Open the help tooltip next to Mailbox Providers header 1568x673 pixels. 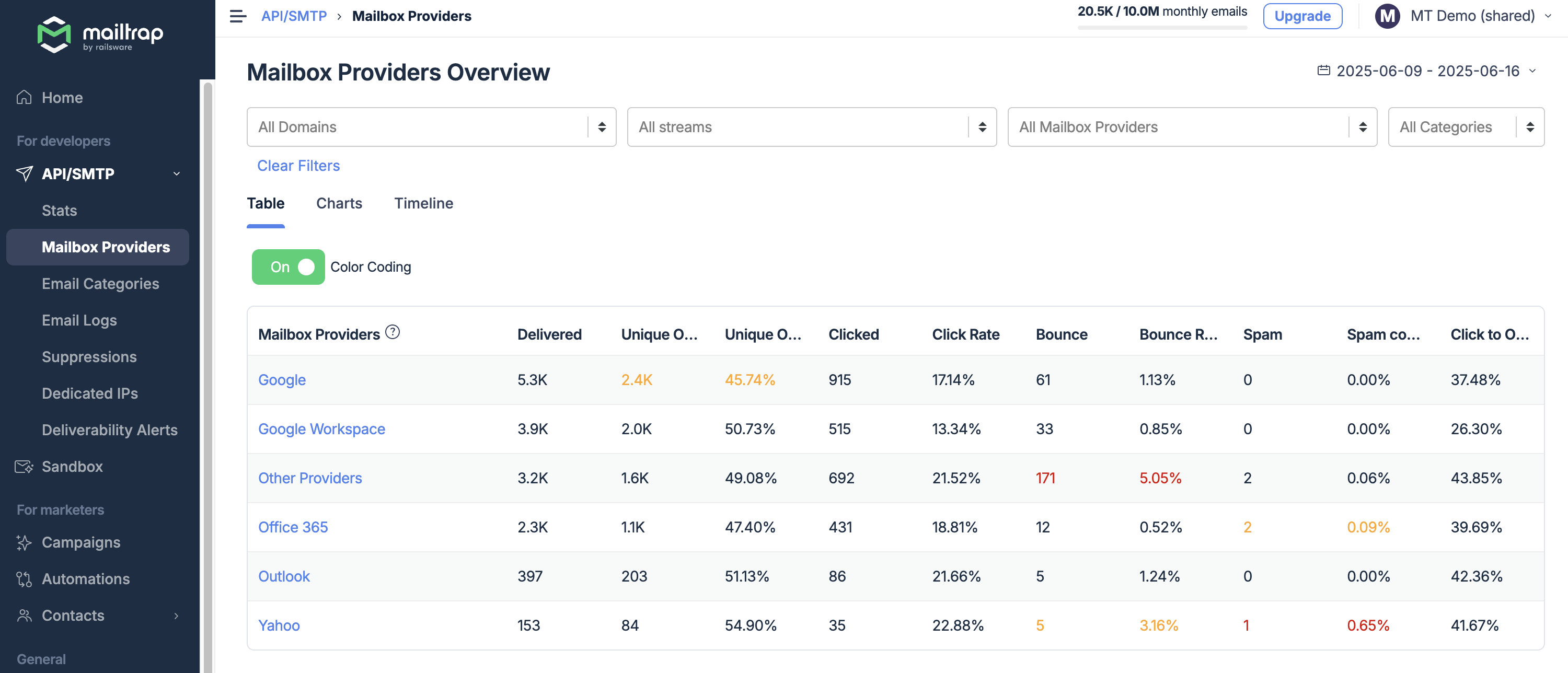(x=393, y=332)
